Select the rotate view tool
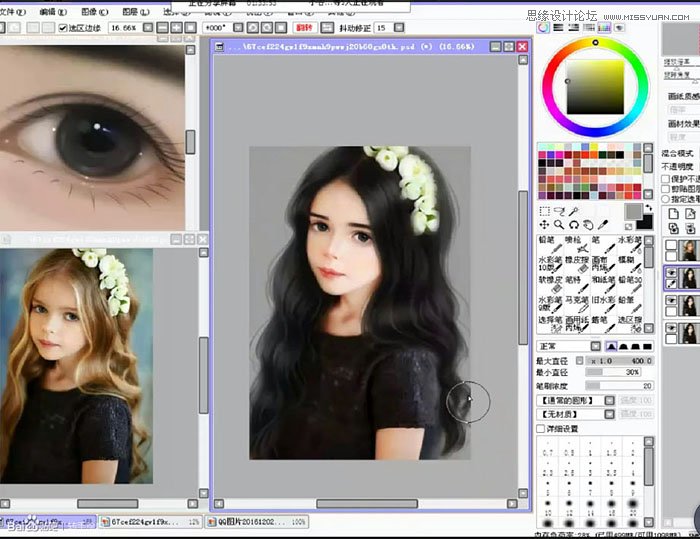 pyautogui.click(x=574, y=225)
